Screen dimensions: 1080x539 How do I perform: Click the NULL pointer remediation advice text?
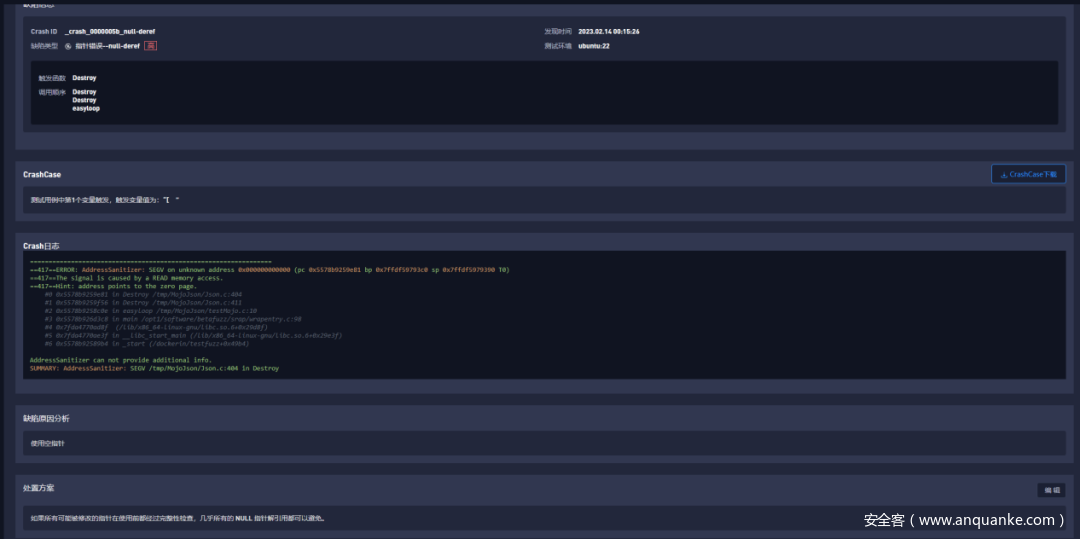click(178, 518)
